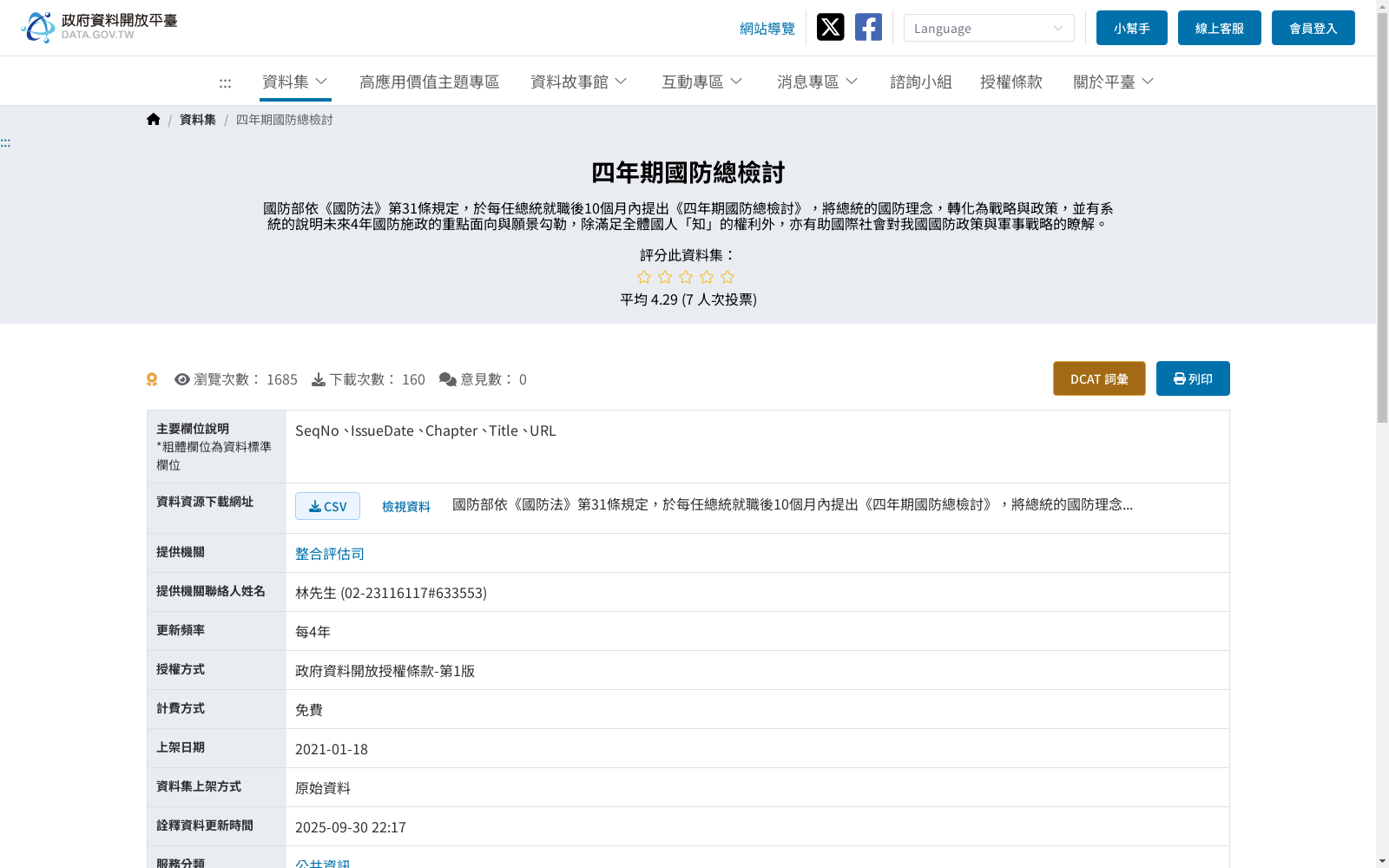Open the 整合評估司 agency link
This screenshot has height=868, width=1389.
click(x=329, y=553)
